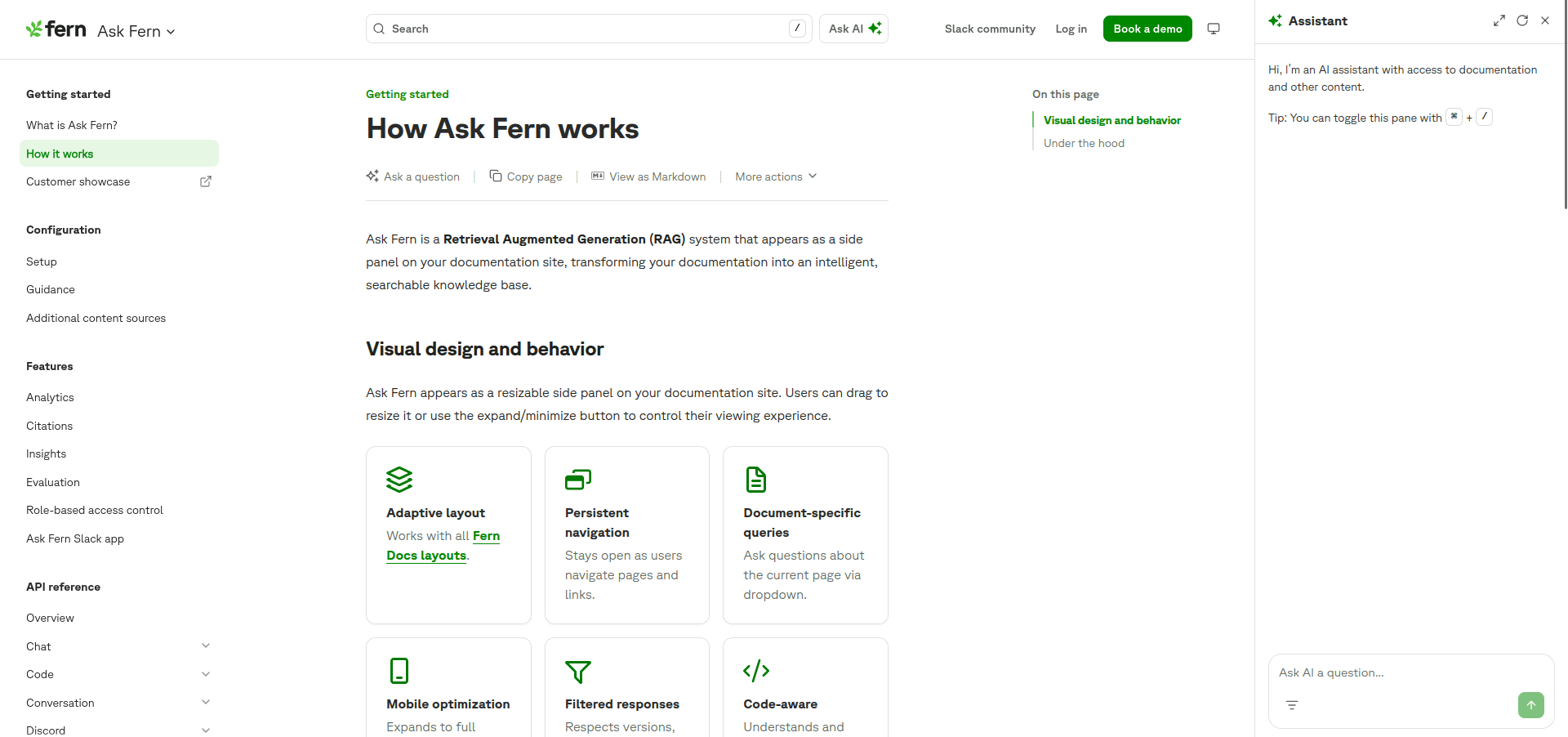Click the Code-aware card title
Image resolution: width=1568 pixels, height=737 pixels.
point(781,704)
